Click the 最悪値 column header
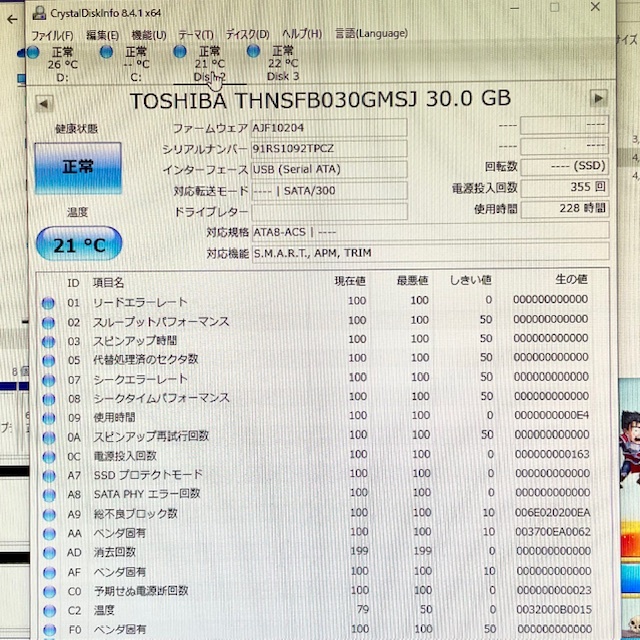Image resolution: width=640 pixels, height=640 pixels. 412,280
